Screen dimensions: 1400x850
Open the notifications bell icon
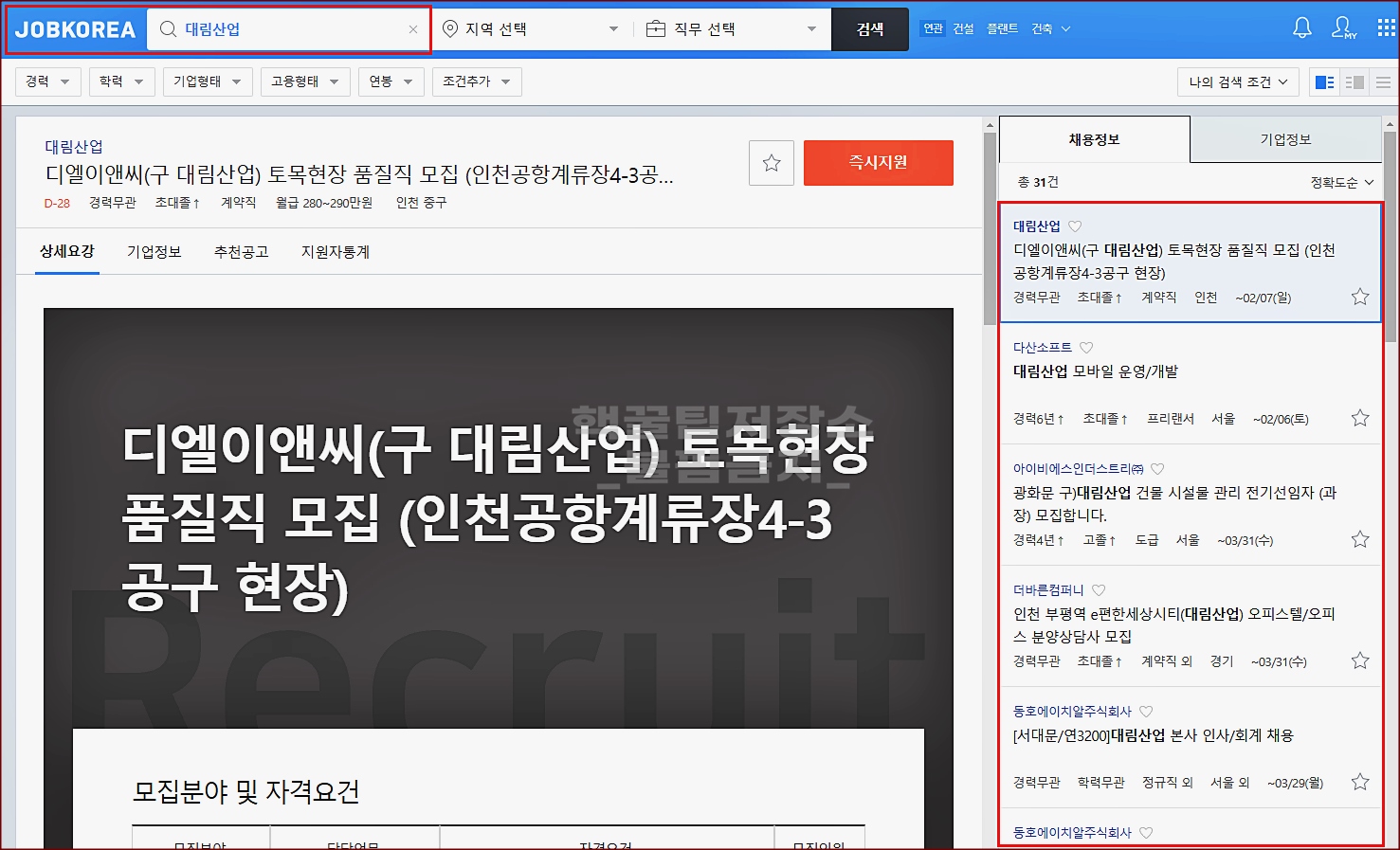pyautogui.click(x=1302, y=28)
